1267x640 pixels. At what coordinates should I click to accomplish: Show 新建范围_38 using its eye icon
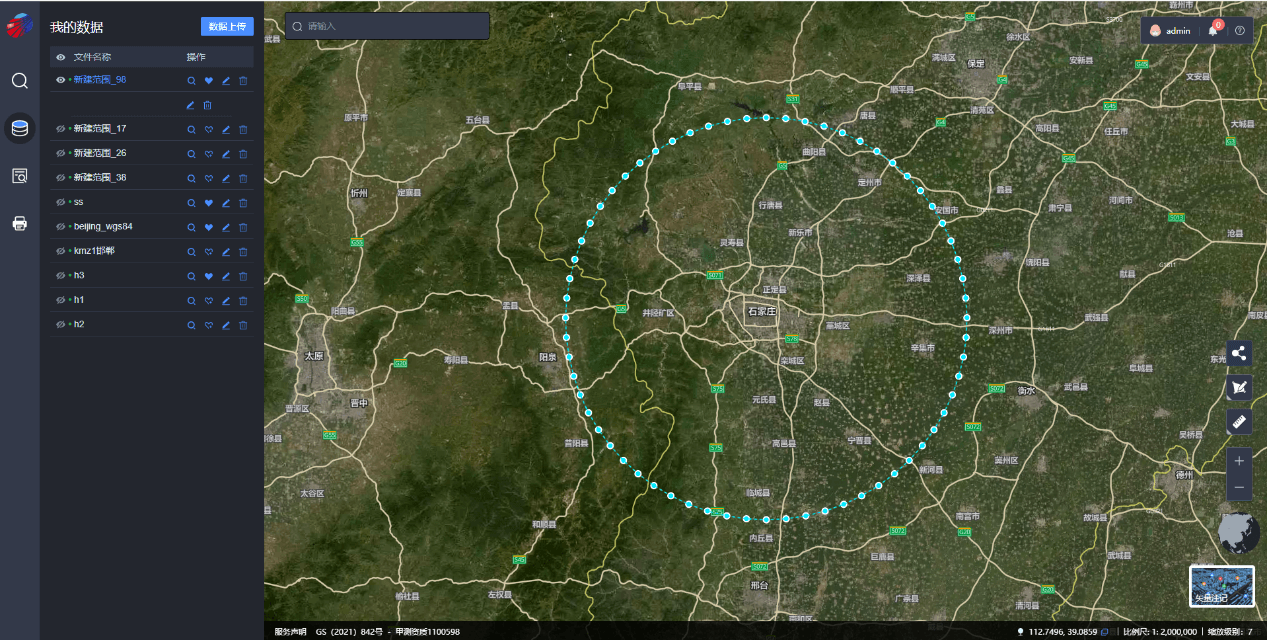pyautogui.click(x=60, y=178)
